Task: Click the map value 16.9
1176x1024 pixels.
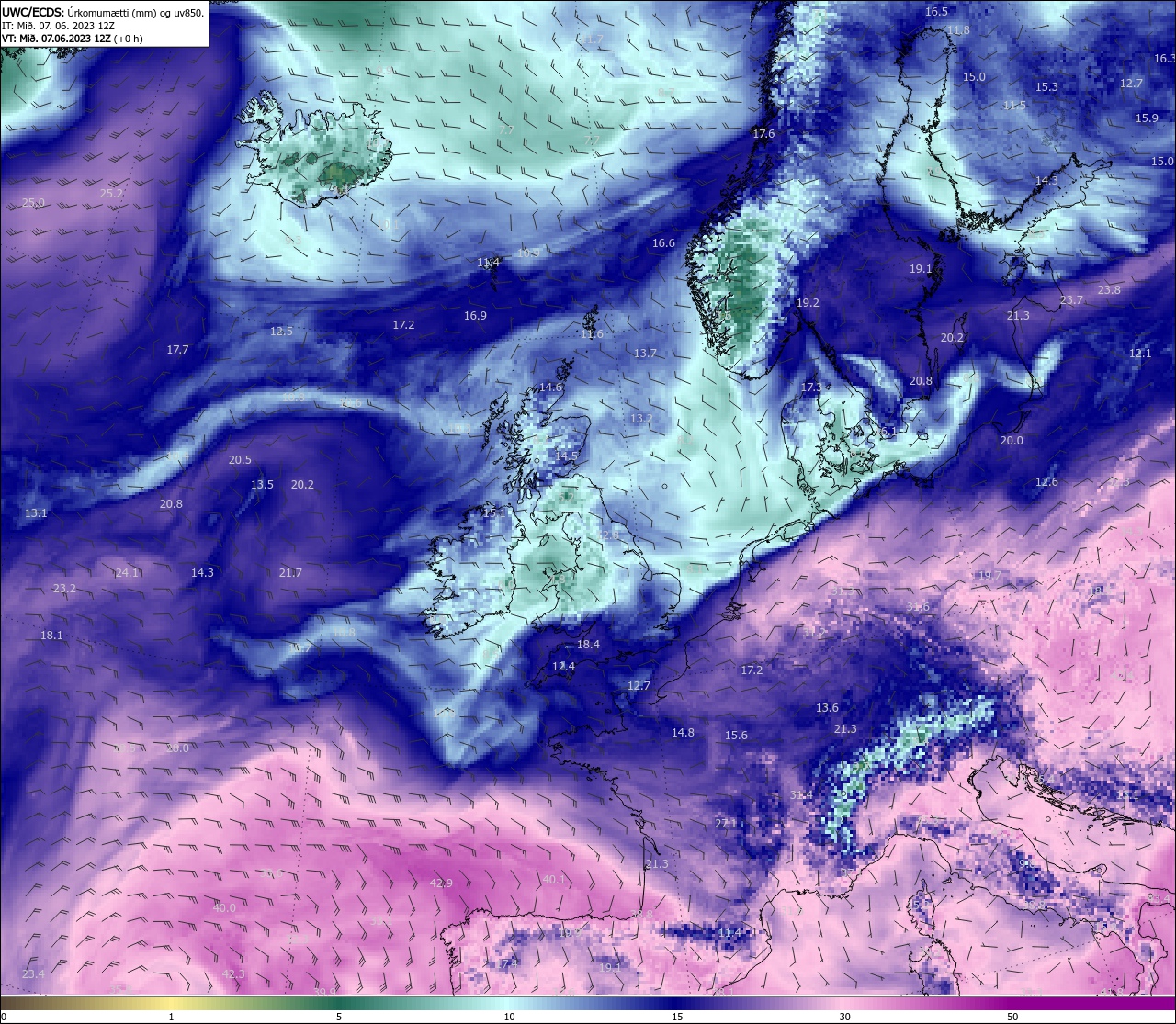Action: pos(475,316)
